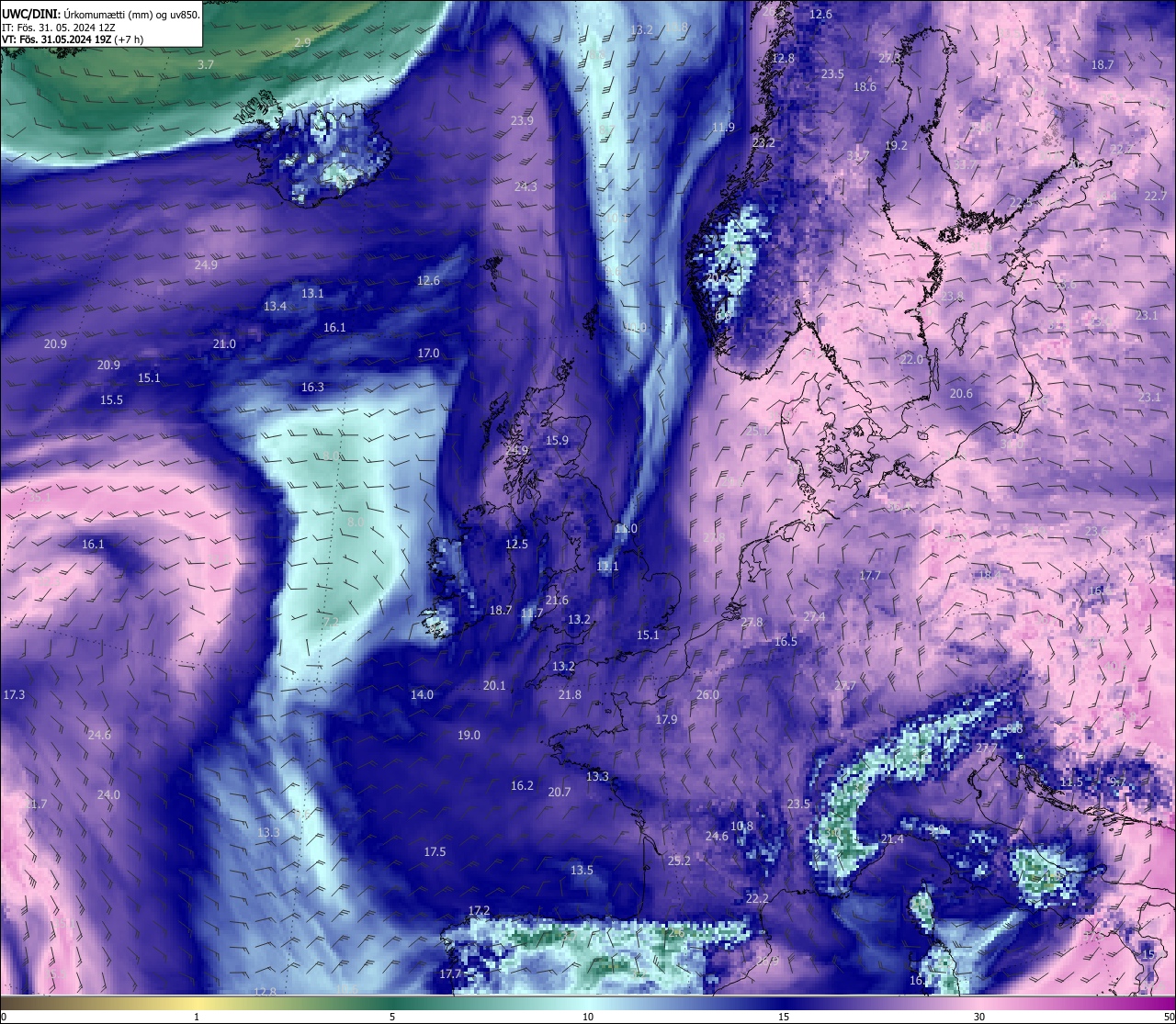1176x1024 pixels.
Task: Click the 12.5 value over the Irish Sea
Action: click(x=516, y=544)
